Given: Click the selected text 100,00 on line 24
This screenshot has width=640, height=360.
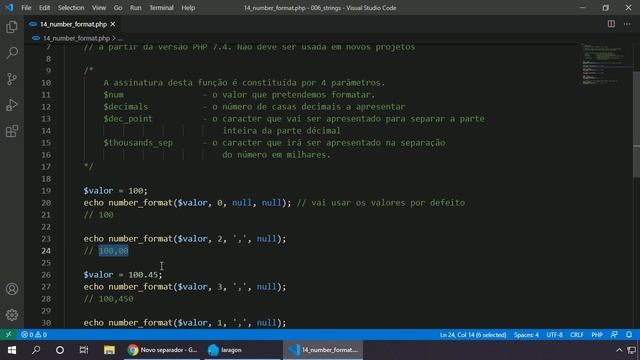Looking at the screenshot, I should tap(113, 251).
